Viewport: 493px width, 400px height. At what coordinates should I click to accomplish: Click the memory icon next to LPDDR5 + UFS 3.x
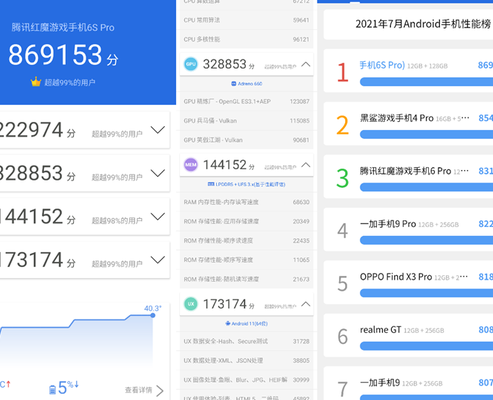click(x=211, y=184)
